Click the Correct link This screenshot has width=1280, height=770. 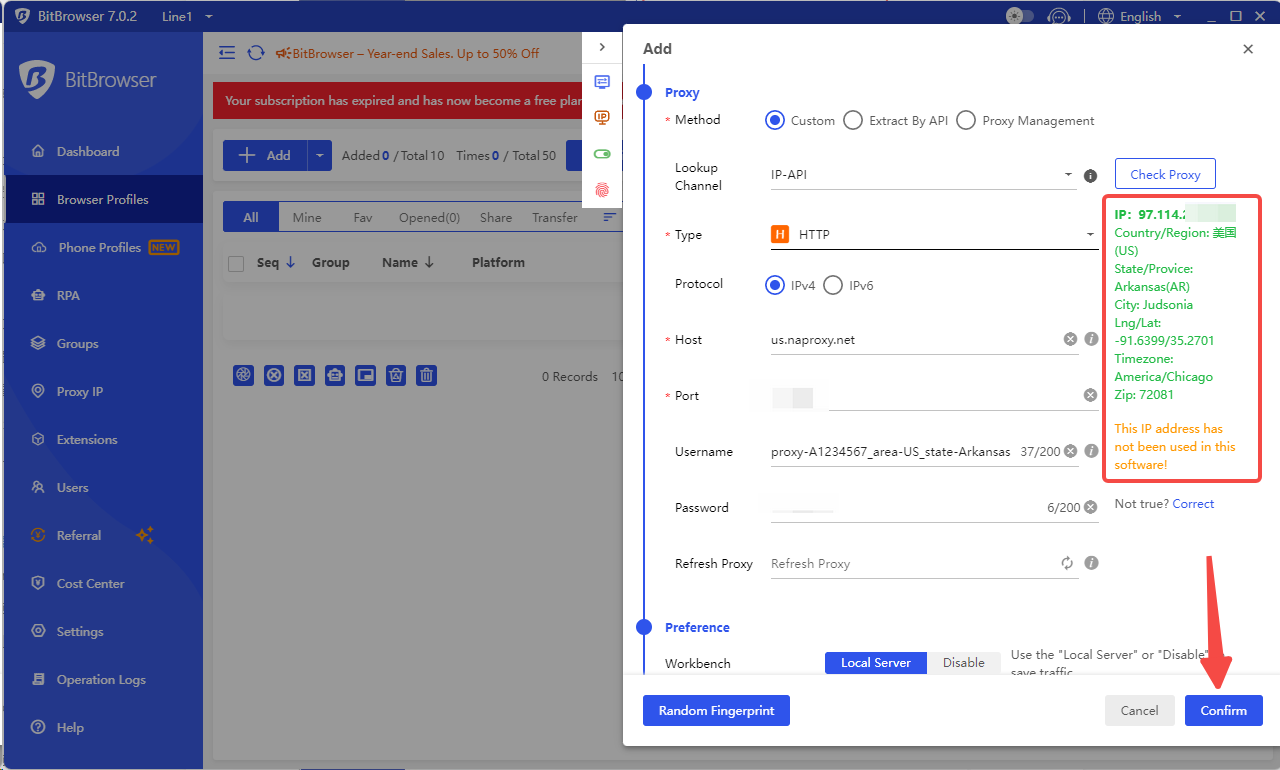click(1193, 503)
